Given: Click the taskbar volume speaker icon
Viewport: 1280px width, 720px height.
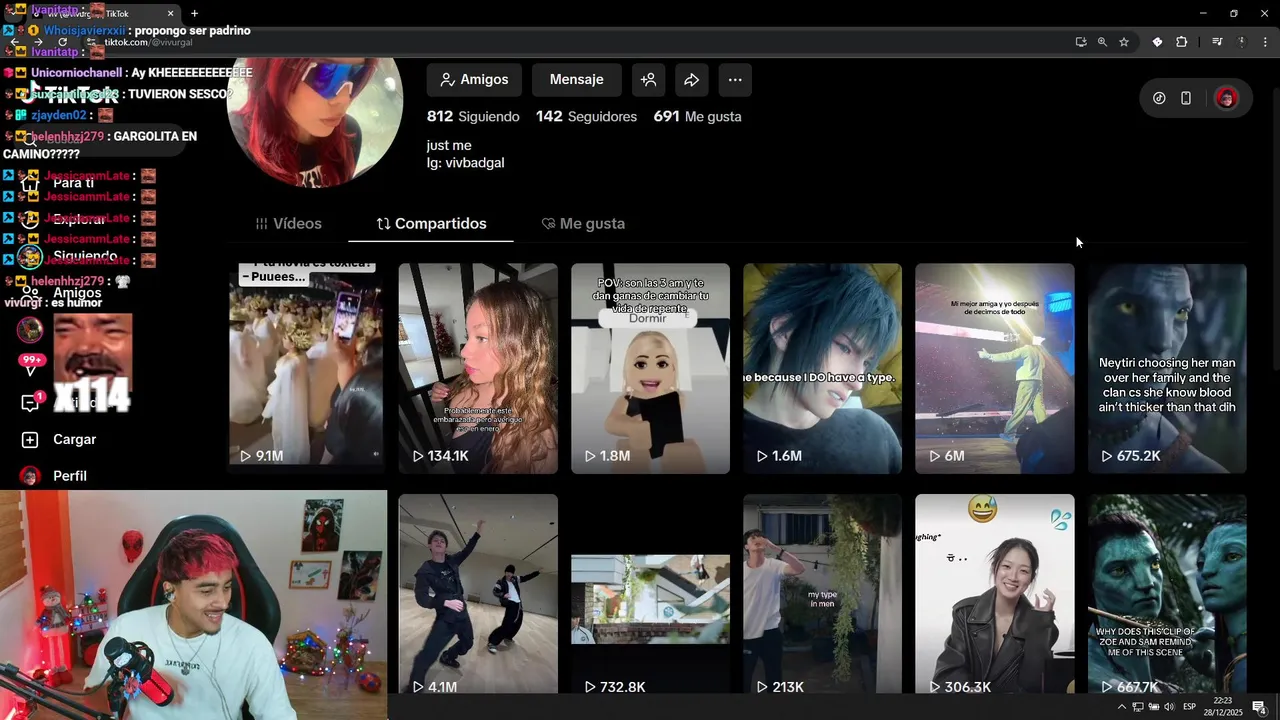Looking at the screenshot, I should (x=1169, y=707).
